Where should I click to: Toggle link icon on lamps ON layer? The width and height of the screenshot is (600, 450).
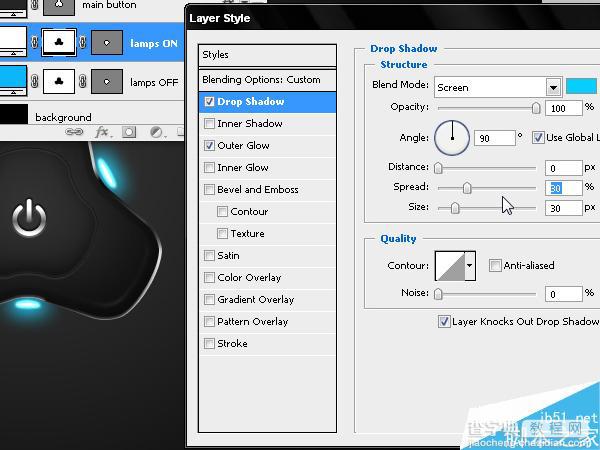coord(35,42)
